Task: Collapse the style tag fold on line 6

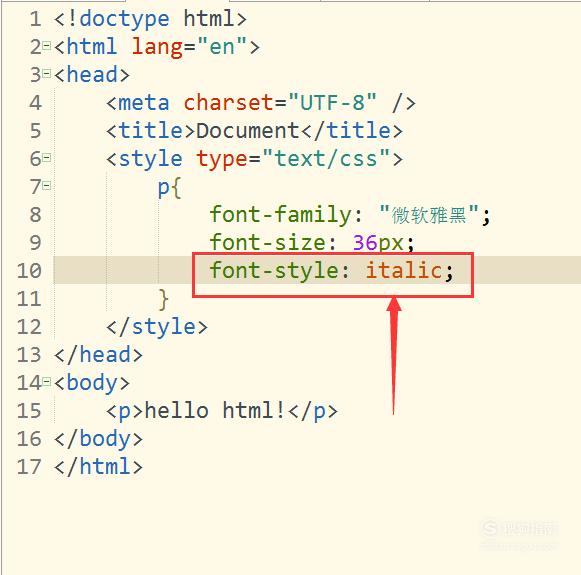Action: click(x=47, y=158)
